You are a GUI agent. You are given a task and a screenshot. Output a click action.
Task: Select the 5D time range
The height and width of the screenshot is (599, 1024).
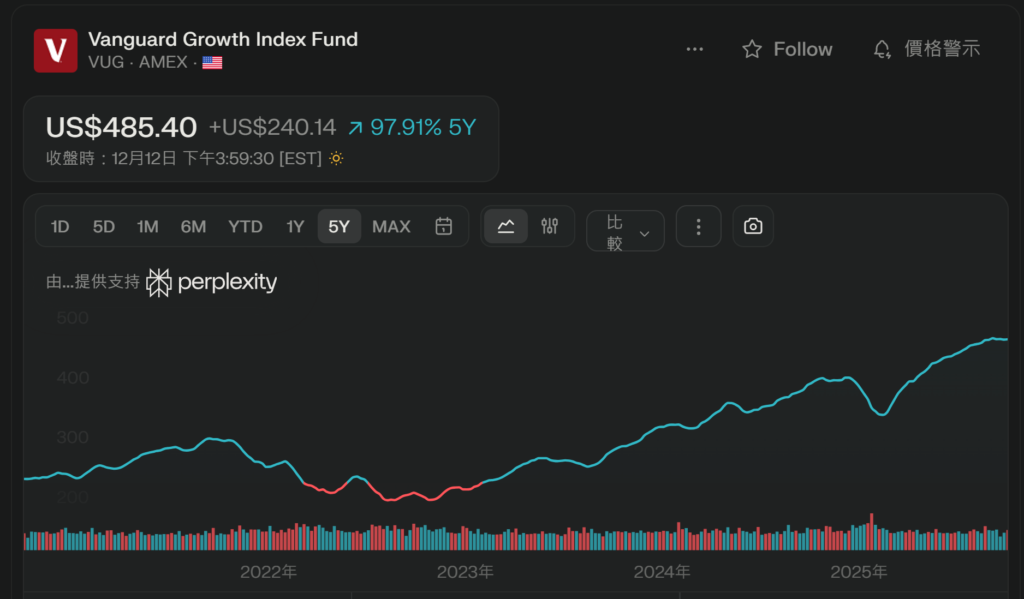pyautogui.click(x=104, y=227)
